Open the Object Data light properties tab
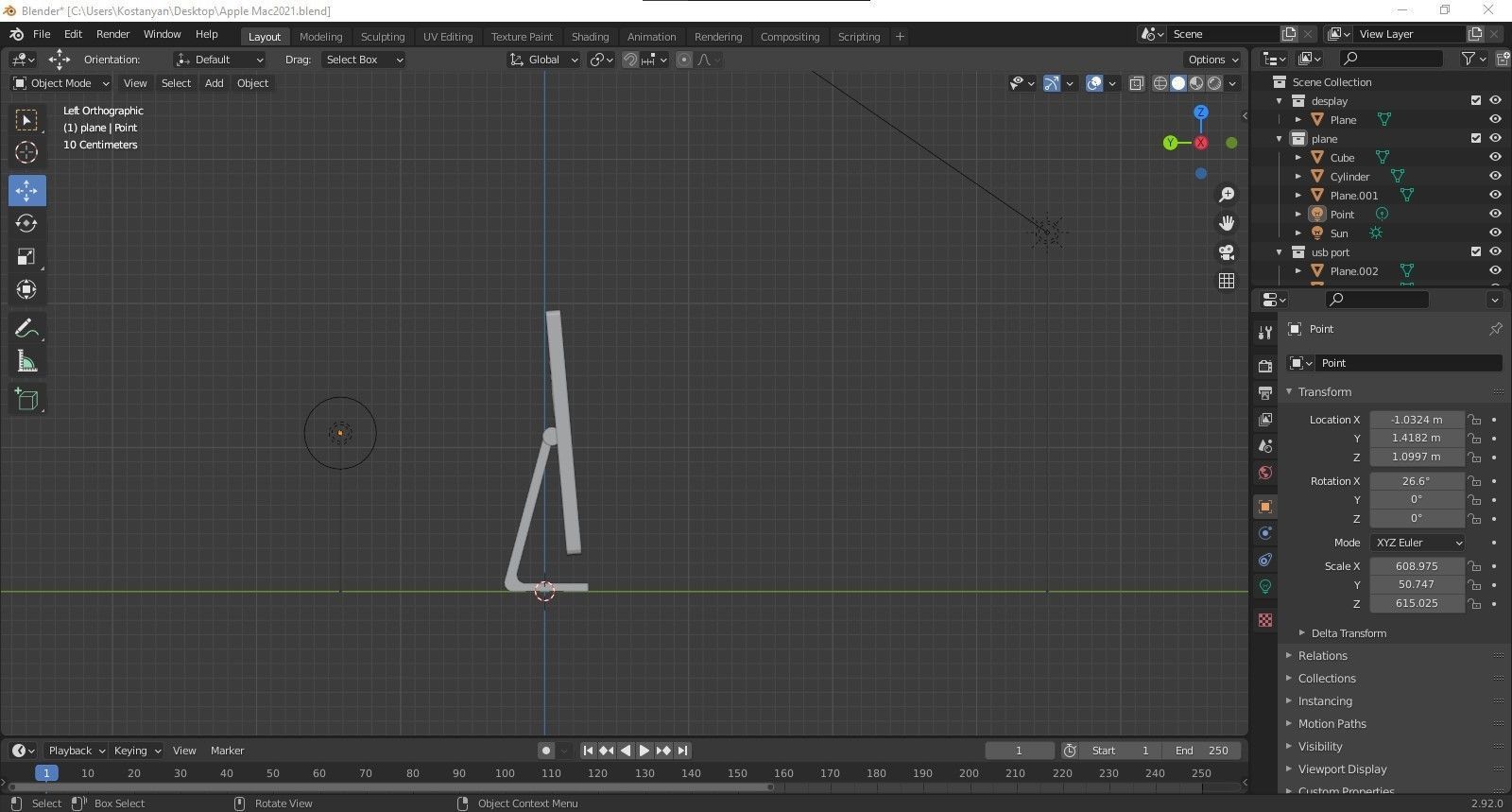This screenshot has width=1512, height=812. 1265,586
